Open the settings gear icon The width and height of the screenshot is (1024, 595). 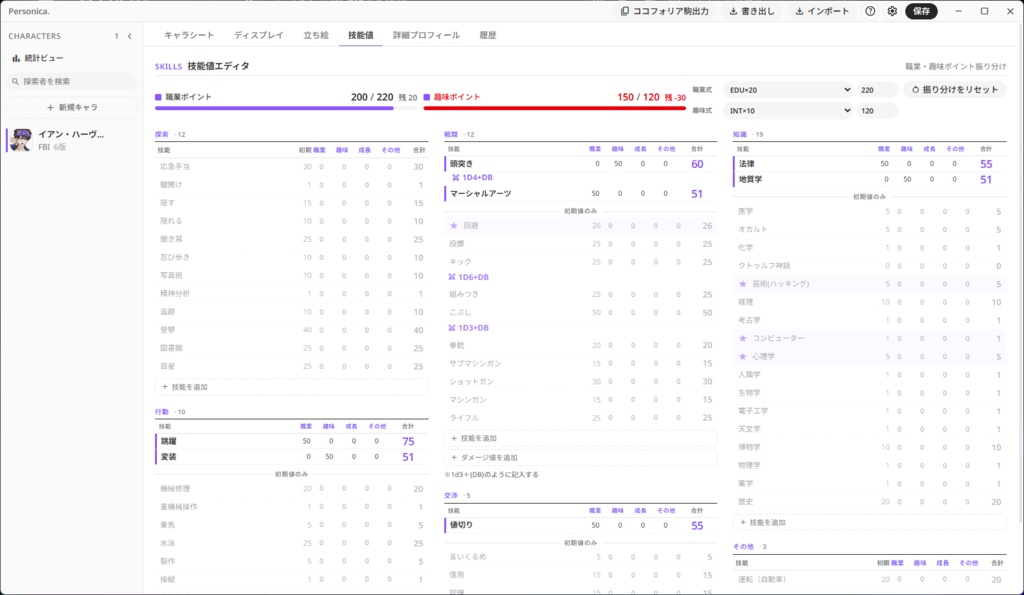(892, 11)
